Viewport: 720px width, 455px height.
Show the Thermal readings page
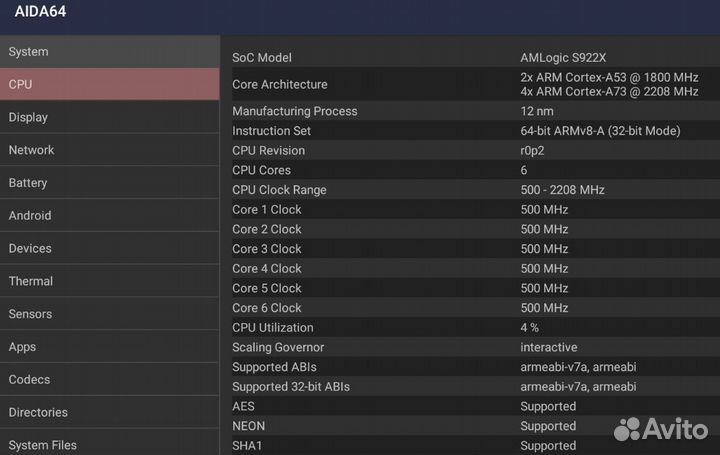tap(108, 281)
